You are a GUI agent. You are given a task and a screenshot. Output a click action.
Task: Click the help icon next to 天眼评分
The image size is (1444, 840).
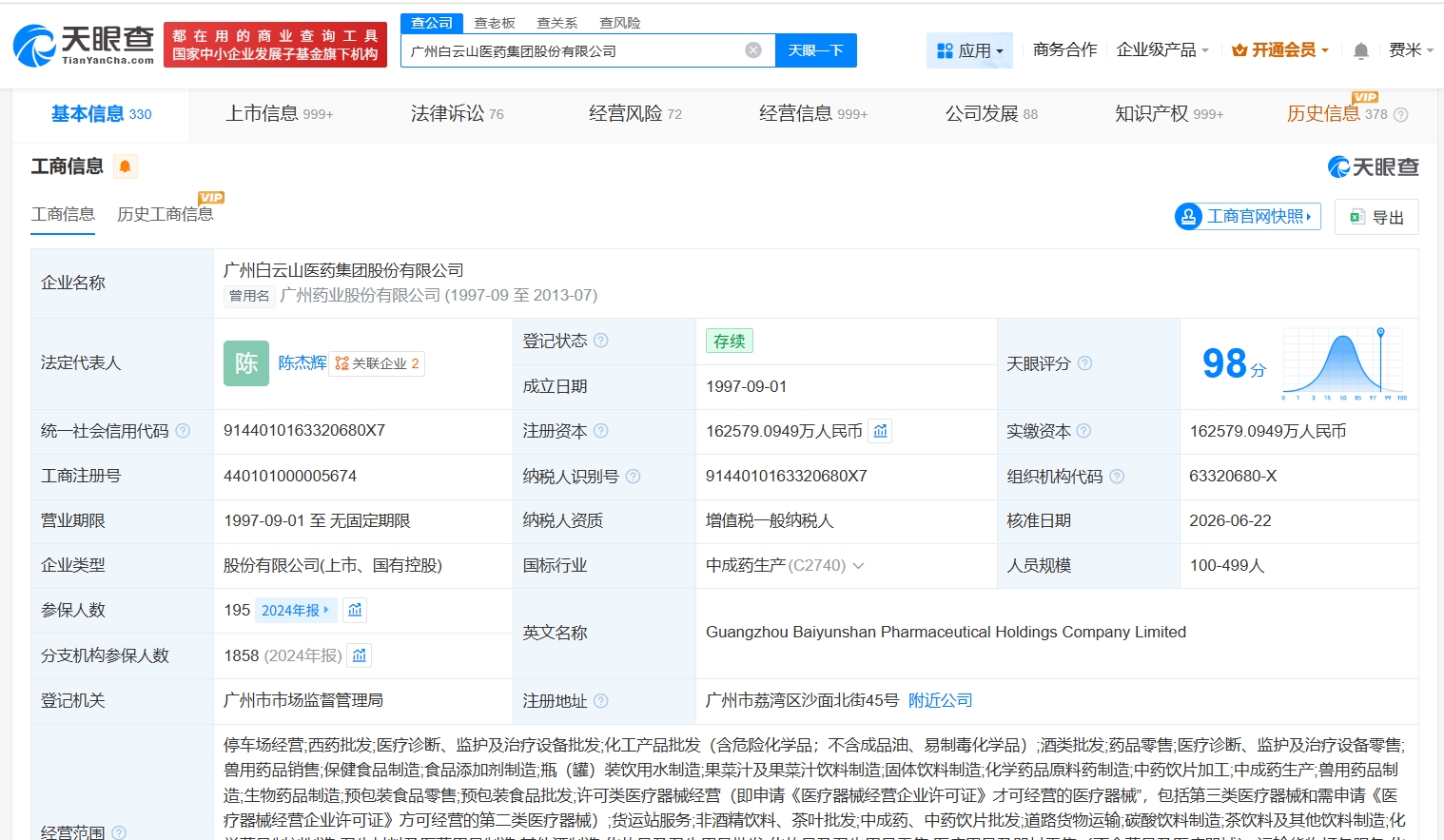(x=1084, y=363)
